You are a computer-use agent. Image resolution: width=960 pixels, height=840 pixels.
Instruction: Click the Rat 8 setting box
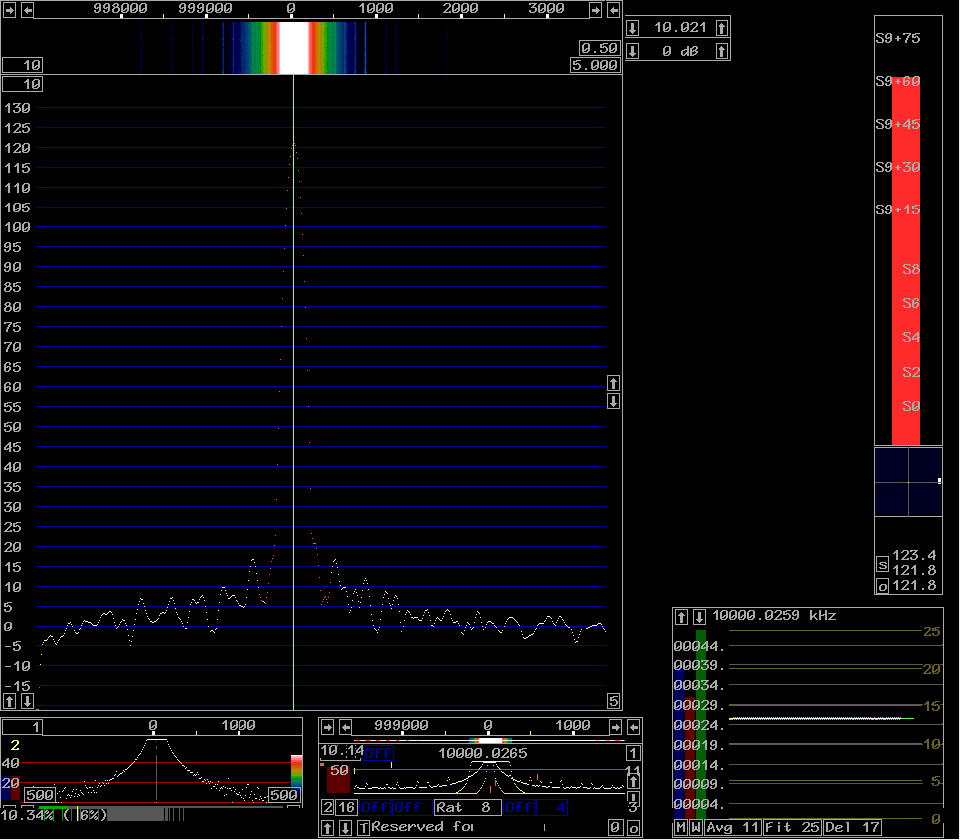click(467, 807)
